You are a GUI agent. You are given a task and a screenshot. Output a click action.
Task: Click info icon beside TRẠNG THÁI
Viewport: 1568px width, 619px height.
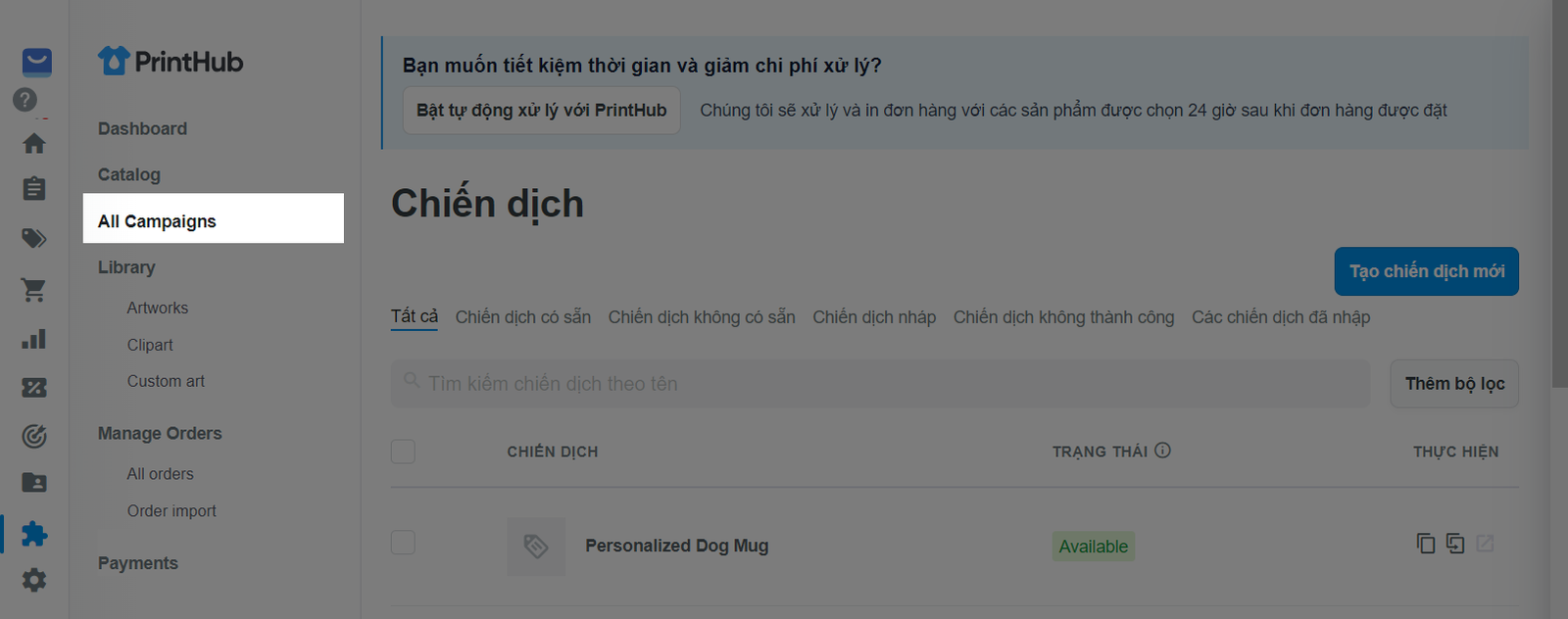[1162, 451]
